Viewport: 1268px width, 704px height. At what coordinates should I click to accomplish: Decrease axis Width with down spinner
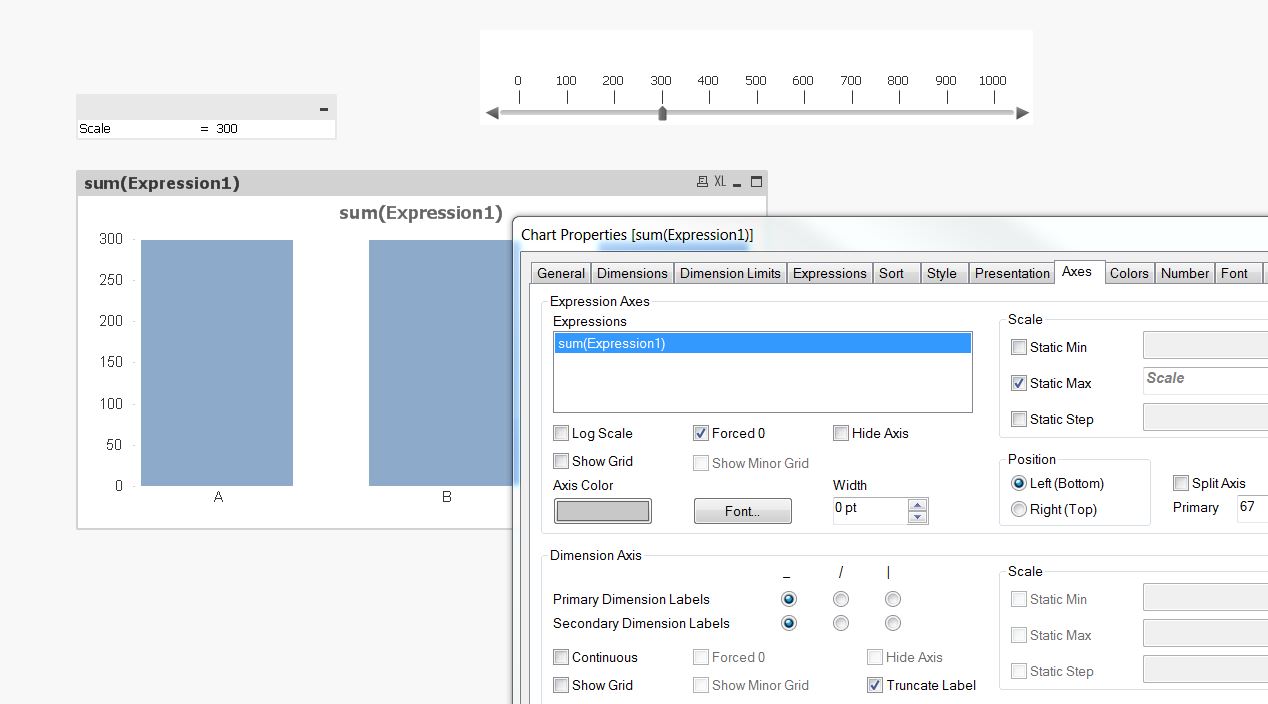[x=917, y=517]
